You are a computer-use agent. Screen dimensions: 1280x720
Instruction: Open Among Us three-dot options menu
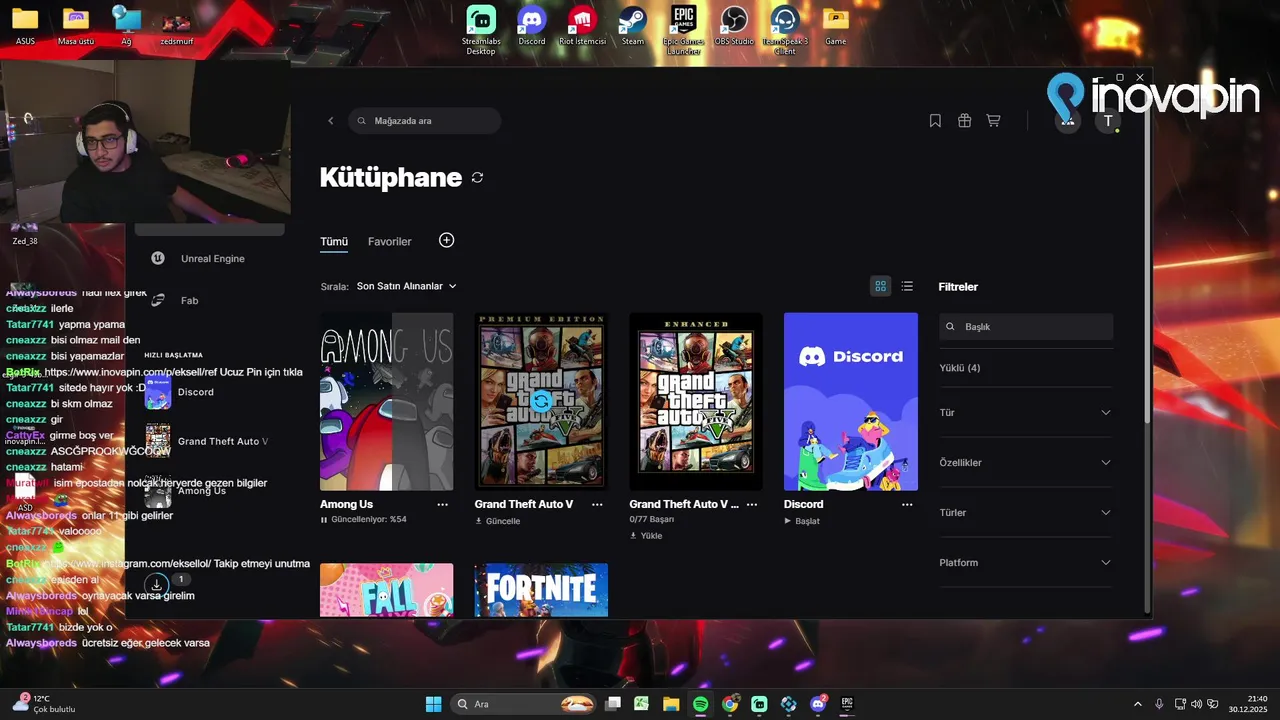(442, 505)
